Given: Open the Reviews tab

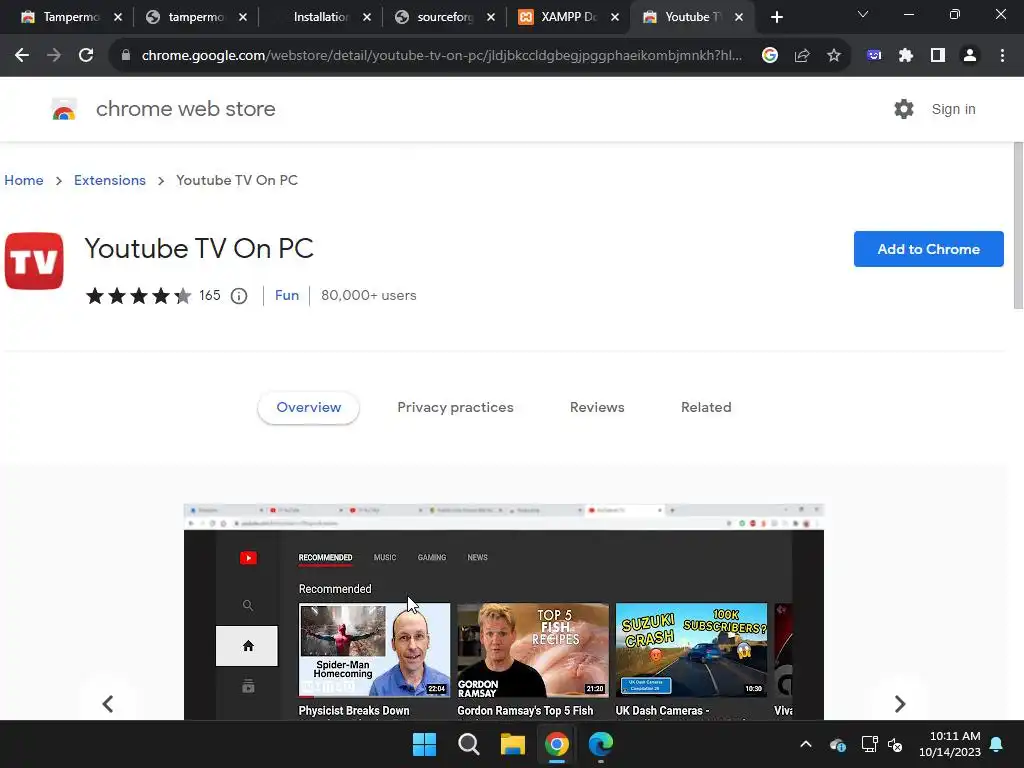Looking at the screenshot, I should click(x=597, y=408).
